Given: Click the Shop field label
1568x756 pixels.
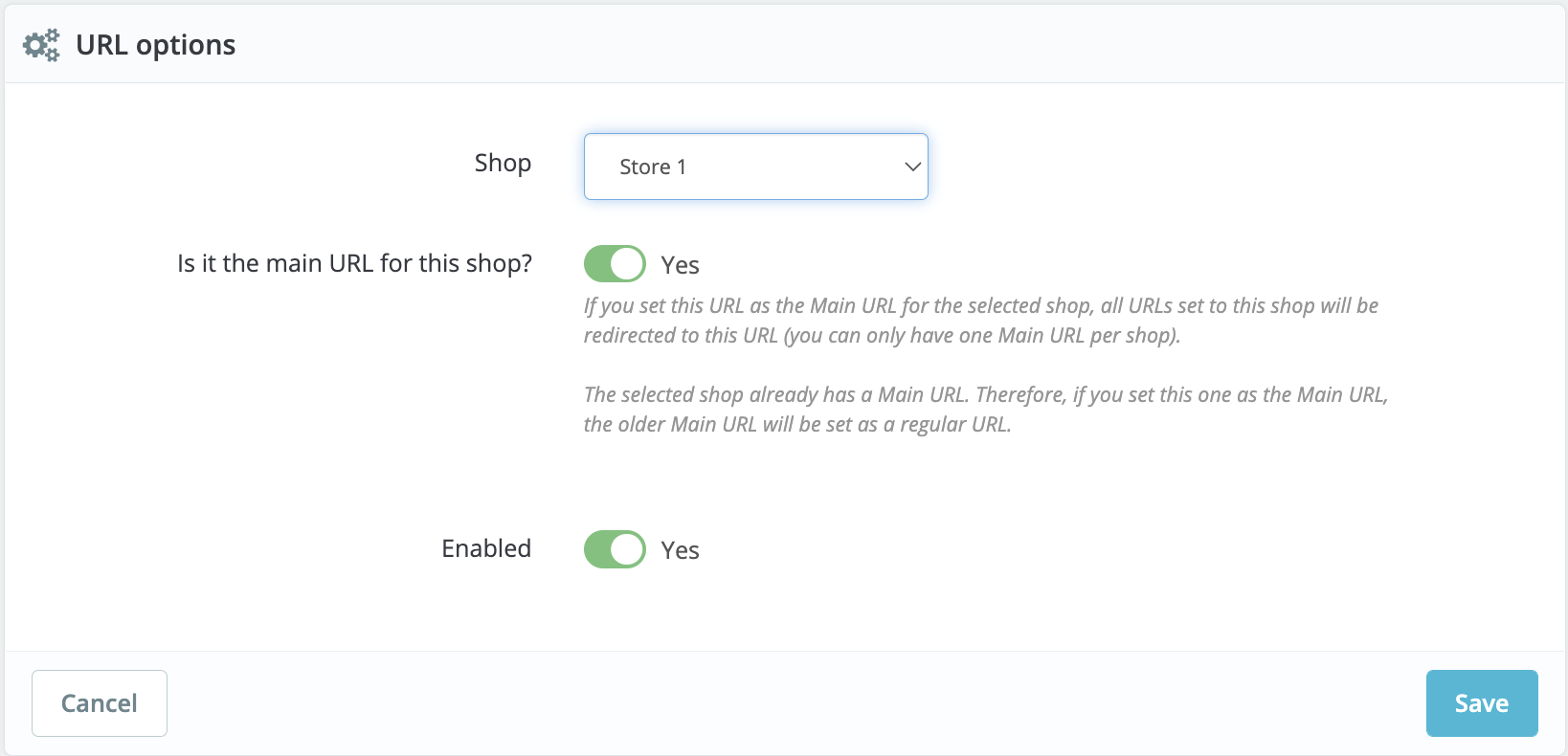Looking at the screenshot, I should click(x=503, y=164).
